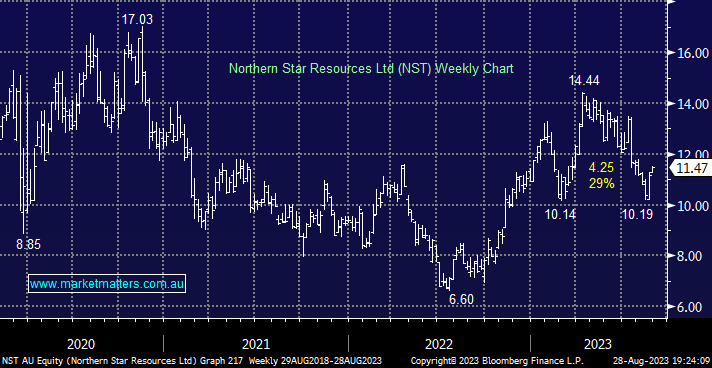This screenshot has width=712, height=368.
Task: Select the 8.85 low price label
Action: [28, 244]
